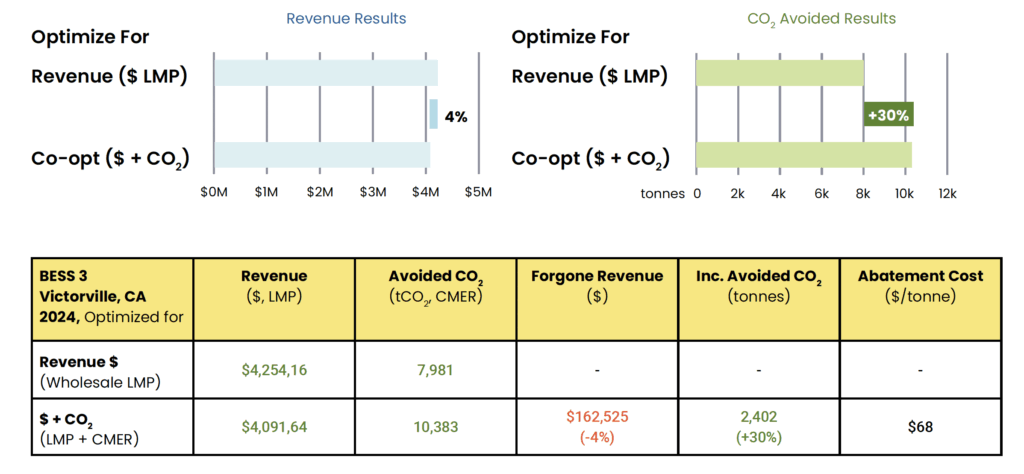The height and width of the screenshot is (474, 1024).
Task: Click the 12k axis label
Action: point(945,192)
